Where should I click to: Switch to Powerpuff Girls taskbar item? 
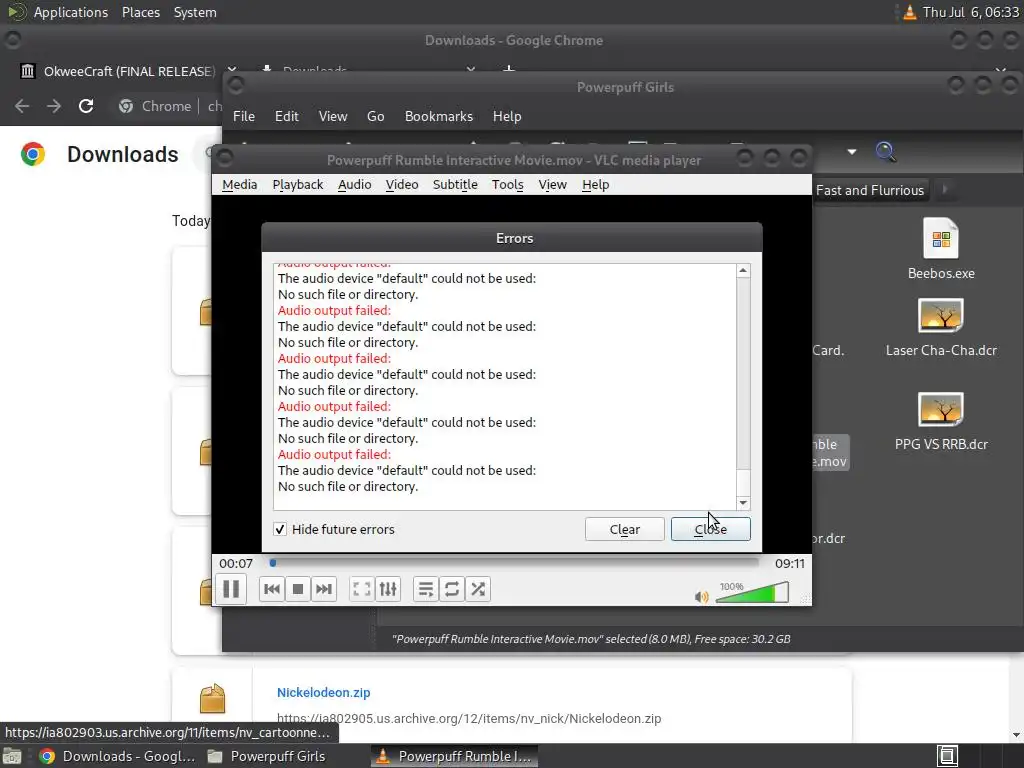click(266, 756)
